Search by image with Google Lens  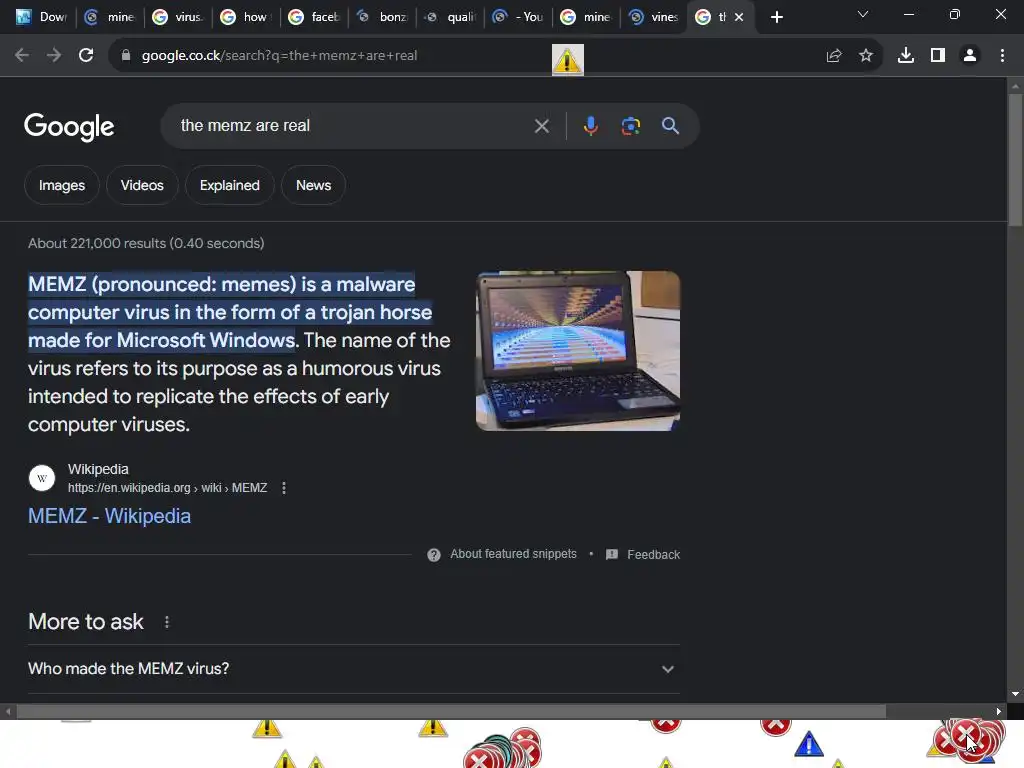click(631, 125)
